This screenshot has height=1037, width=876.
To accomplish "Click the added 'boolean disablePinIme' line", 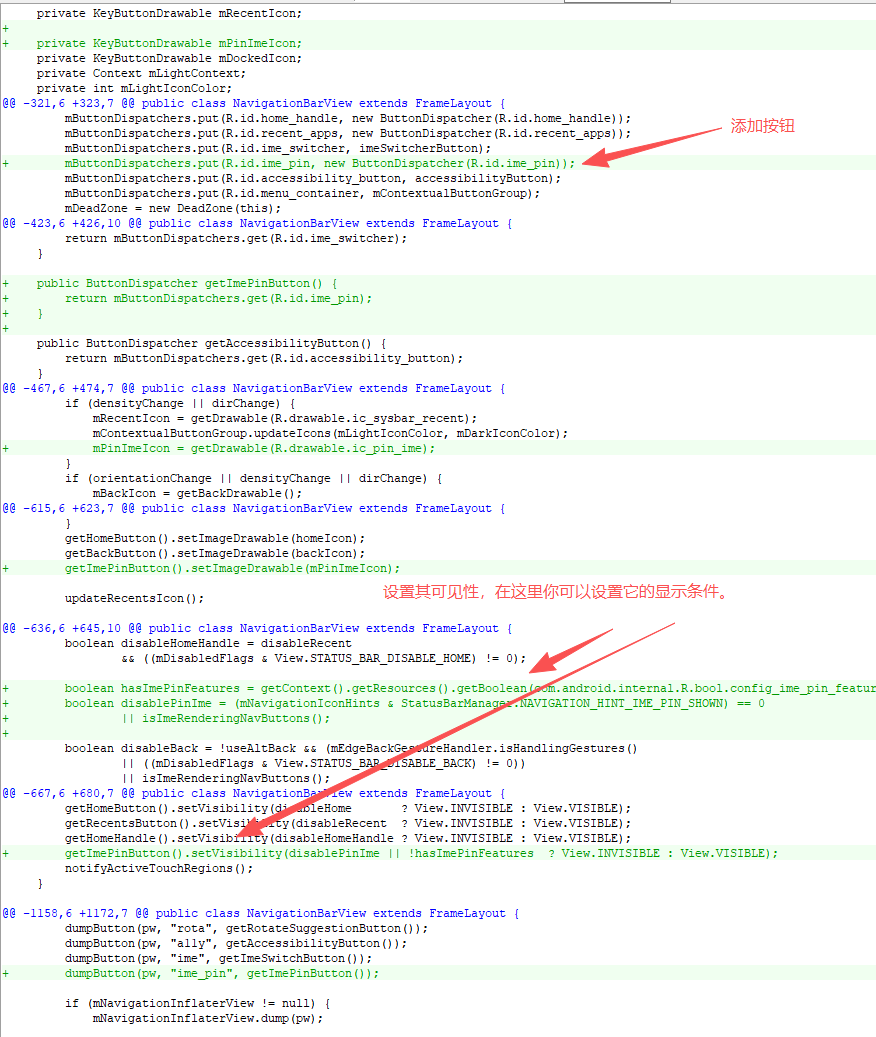I will tap(415, 704).
